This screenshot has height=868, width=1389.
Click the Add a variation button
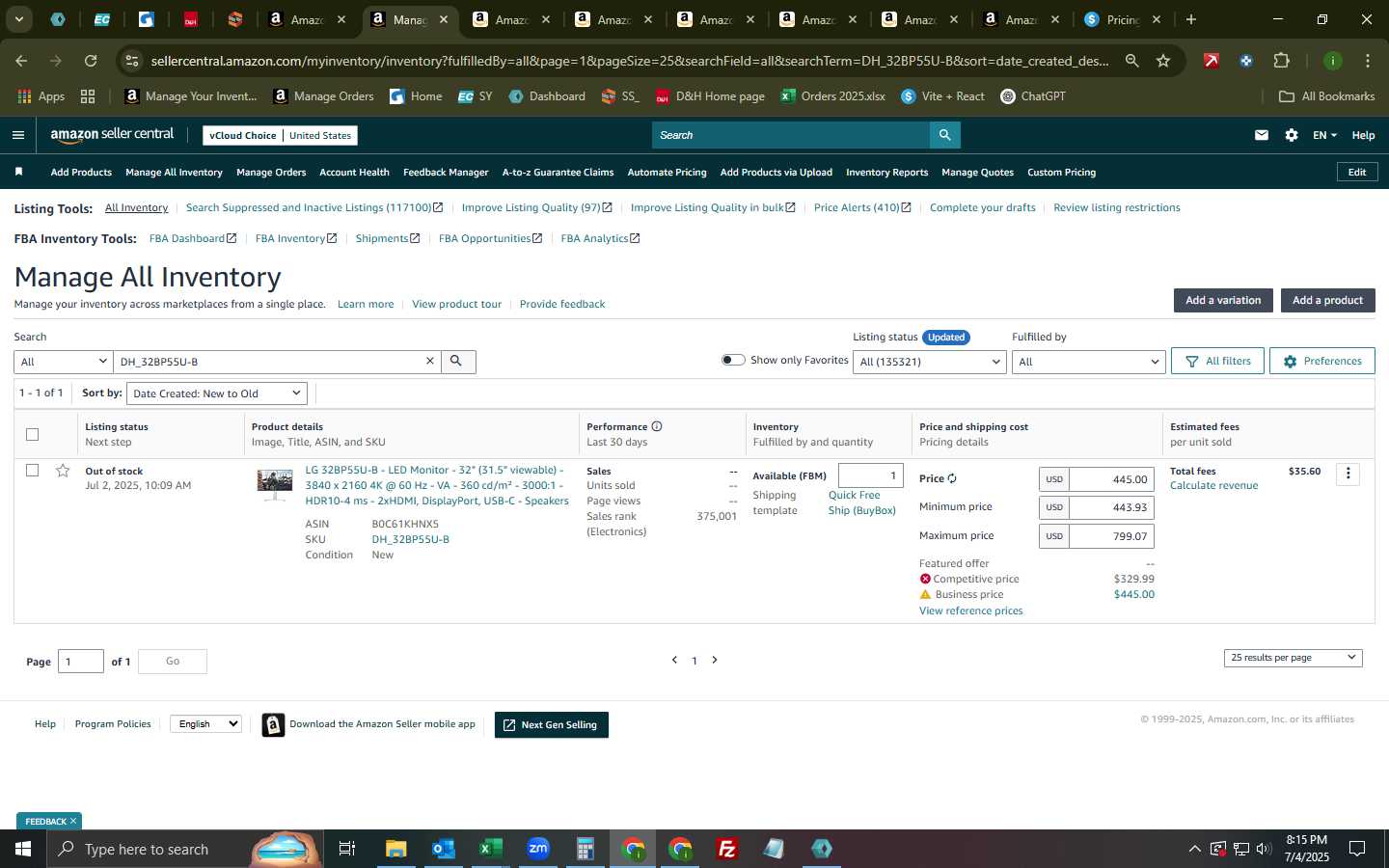1223,300
